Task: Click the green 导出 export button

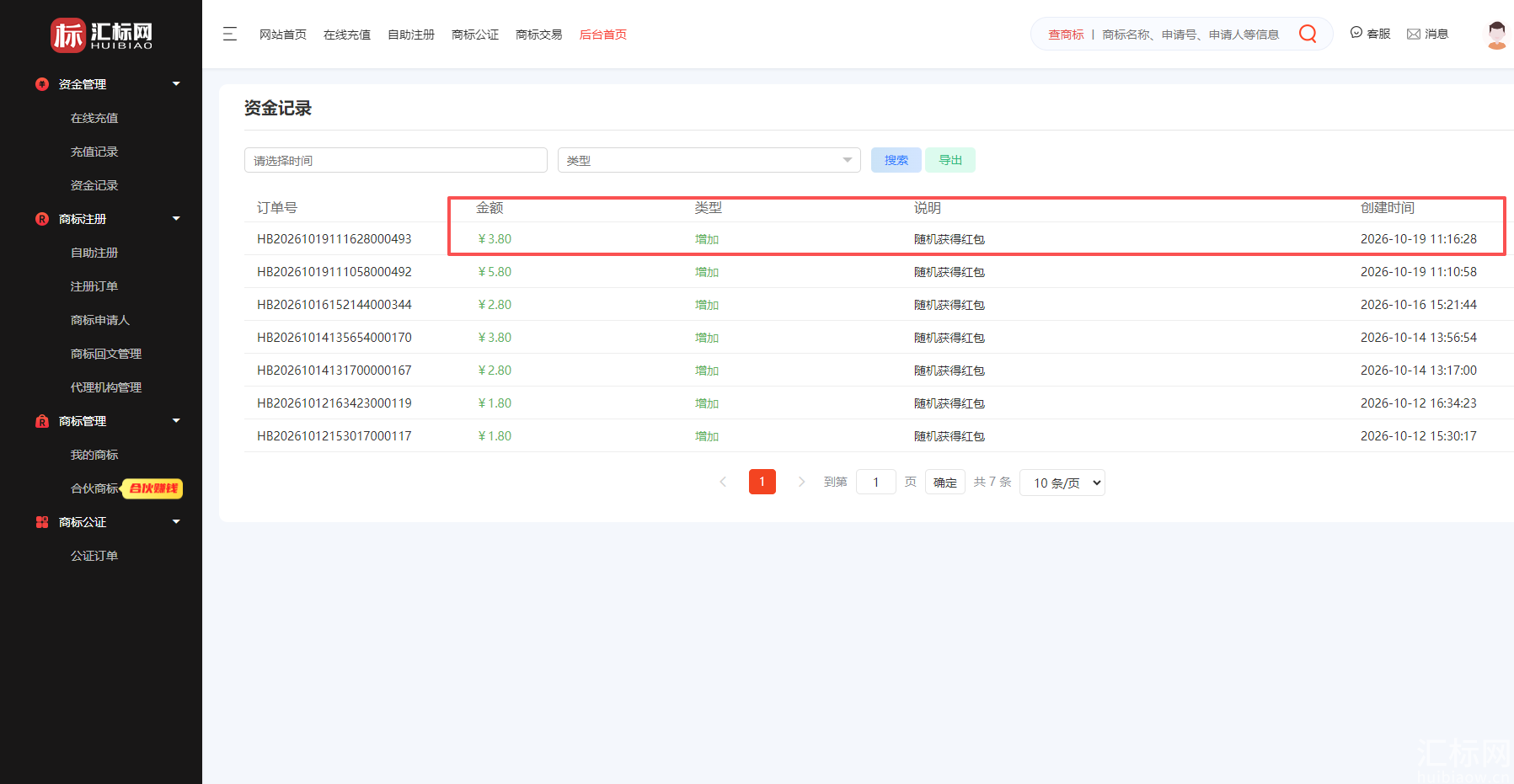Action: 950,160
